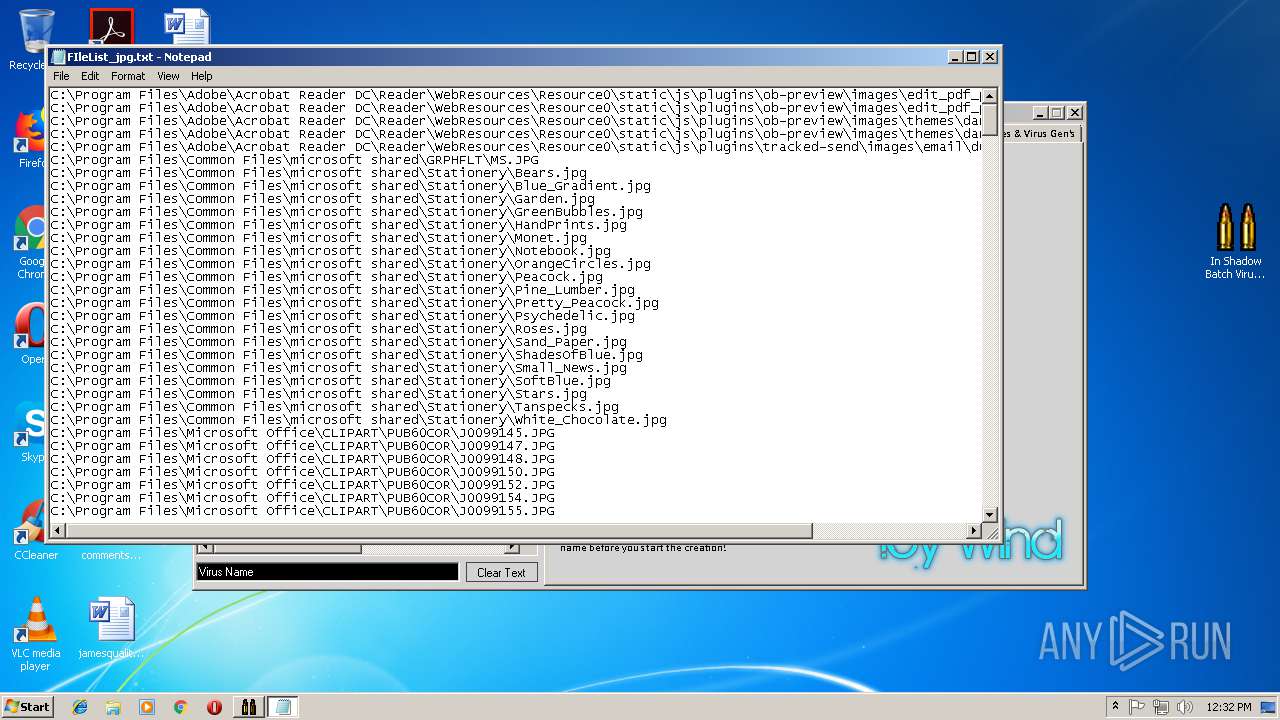Click background window's horizontal scrollbar right arrow
Viewport: 1280px width, 720px height.
(x=512, y=548)
